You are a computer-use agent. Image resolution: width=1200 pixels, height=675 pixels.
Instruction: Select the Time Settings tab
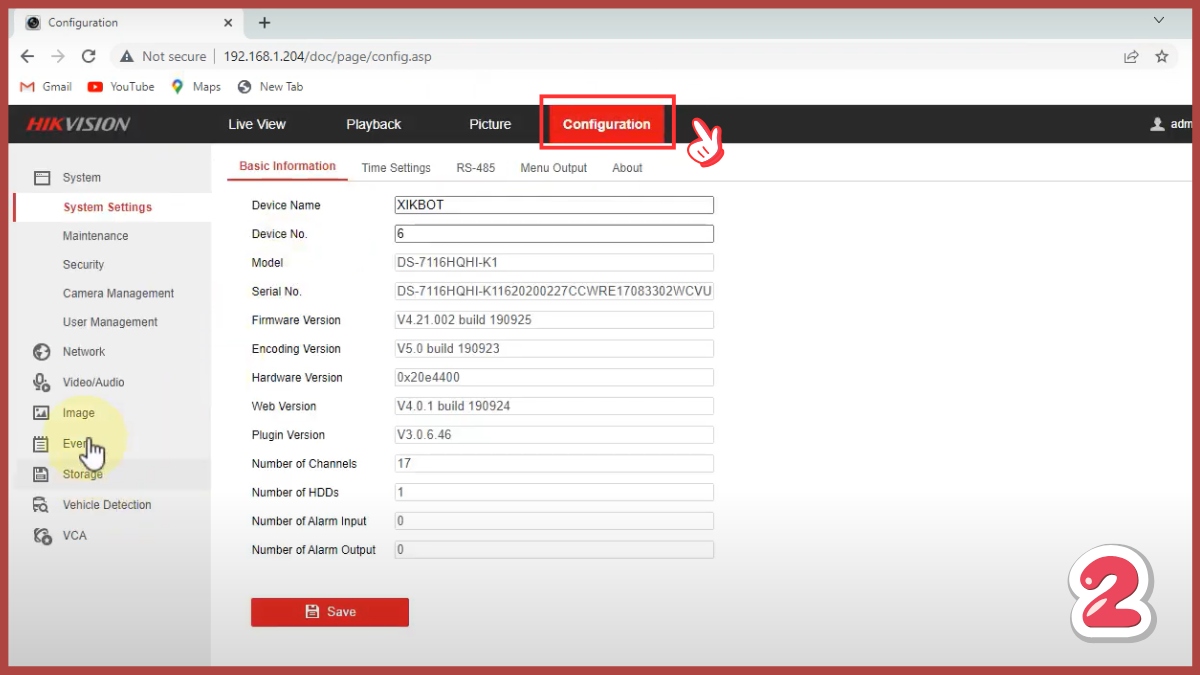click(x=396, y=168)
